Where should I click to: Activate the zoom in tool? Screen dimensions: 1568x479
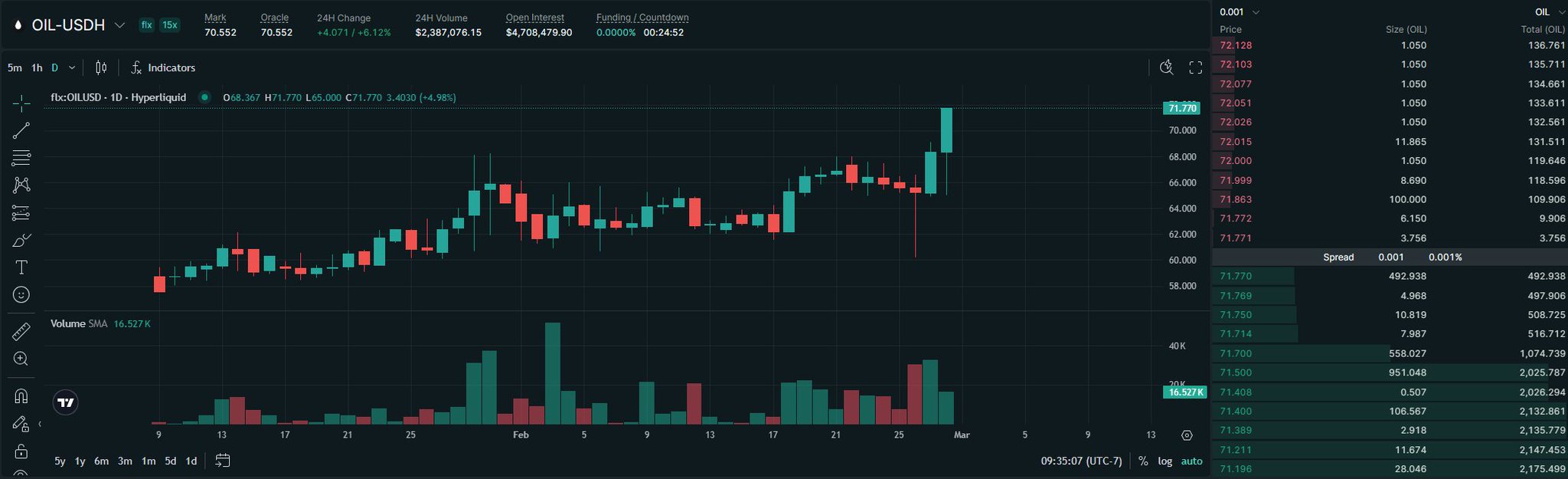(x=21, y=359)
